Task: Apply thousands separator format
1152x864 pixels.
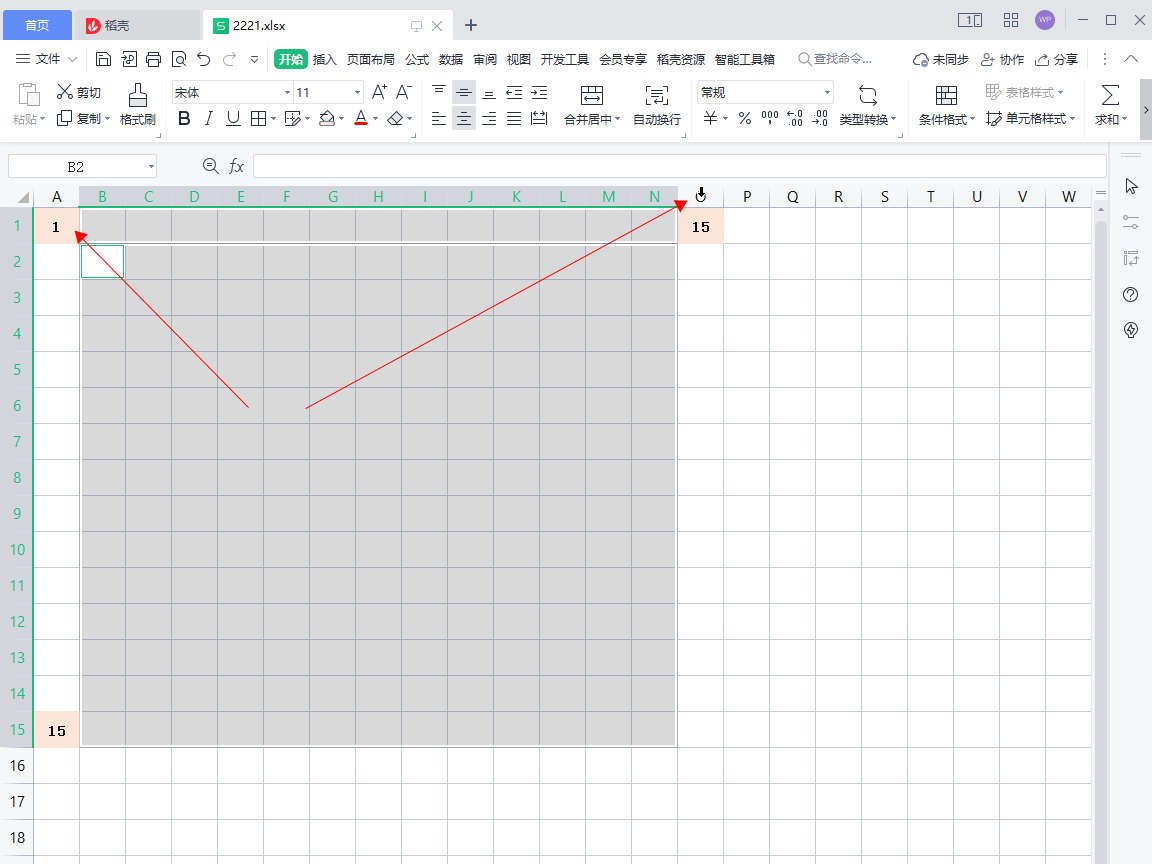Action: pyautogui.click(x=770, y=118)
